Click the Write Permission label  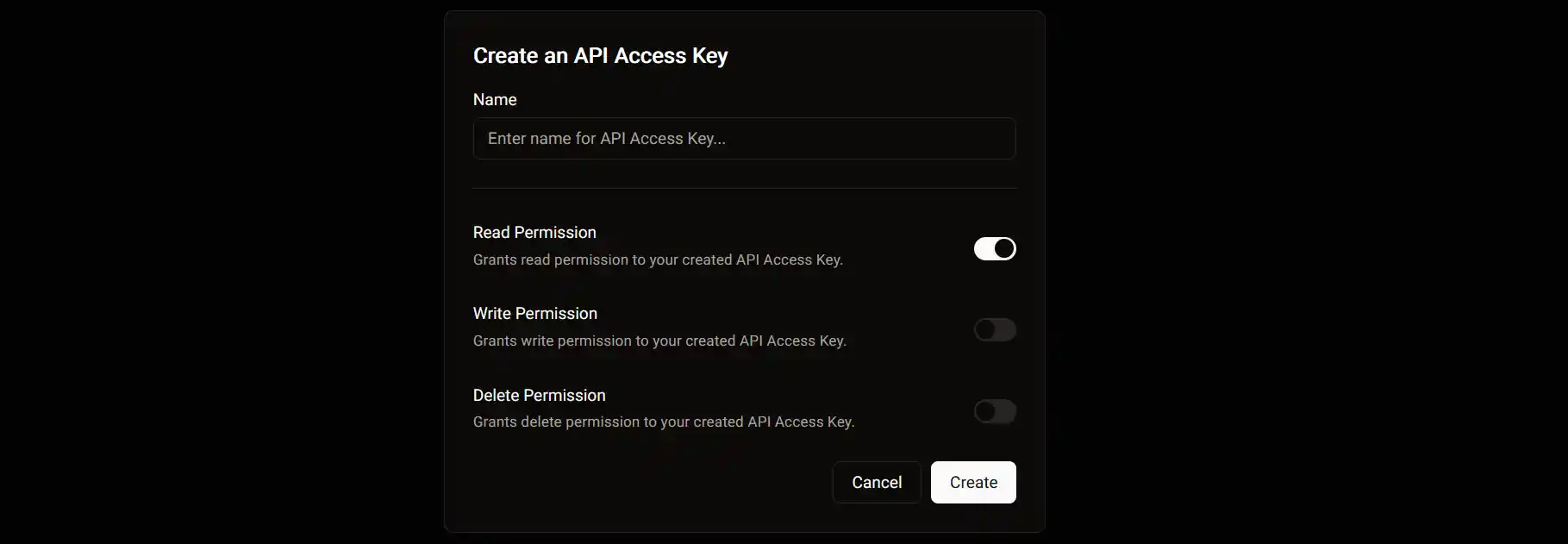pos(534,313)
